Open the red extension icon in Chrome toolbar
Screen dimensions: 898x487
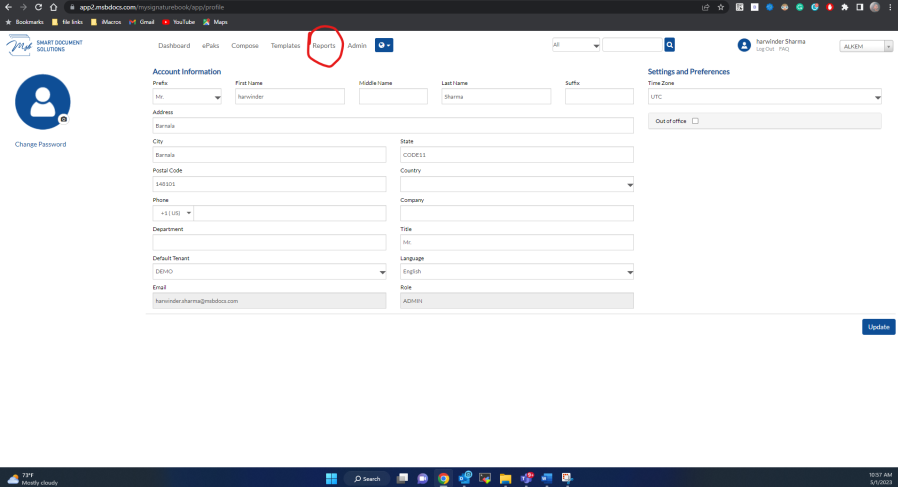point(829,7)
